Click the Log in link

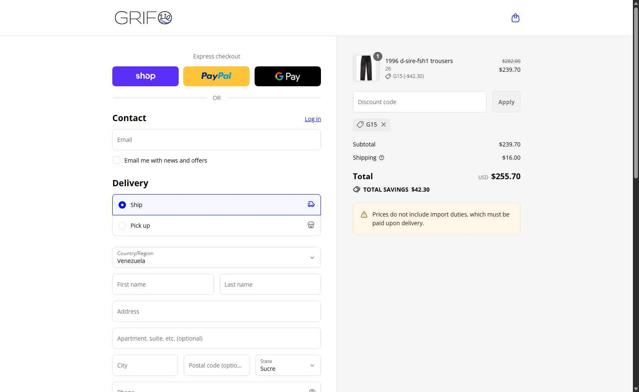click(313, 119)
